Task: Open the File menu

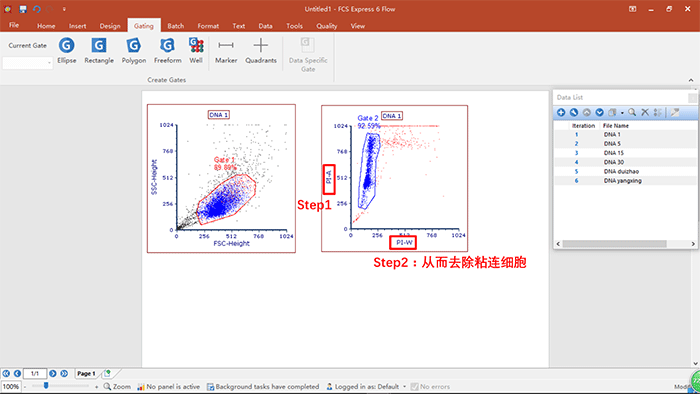Action: click(14, 25)
